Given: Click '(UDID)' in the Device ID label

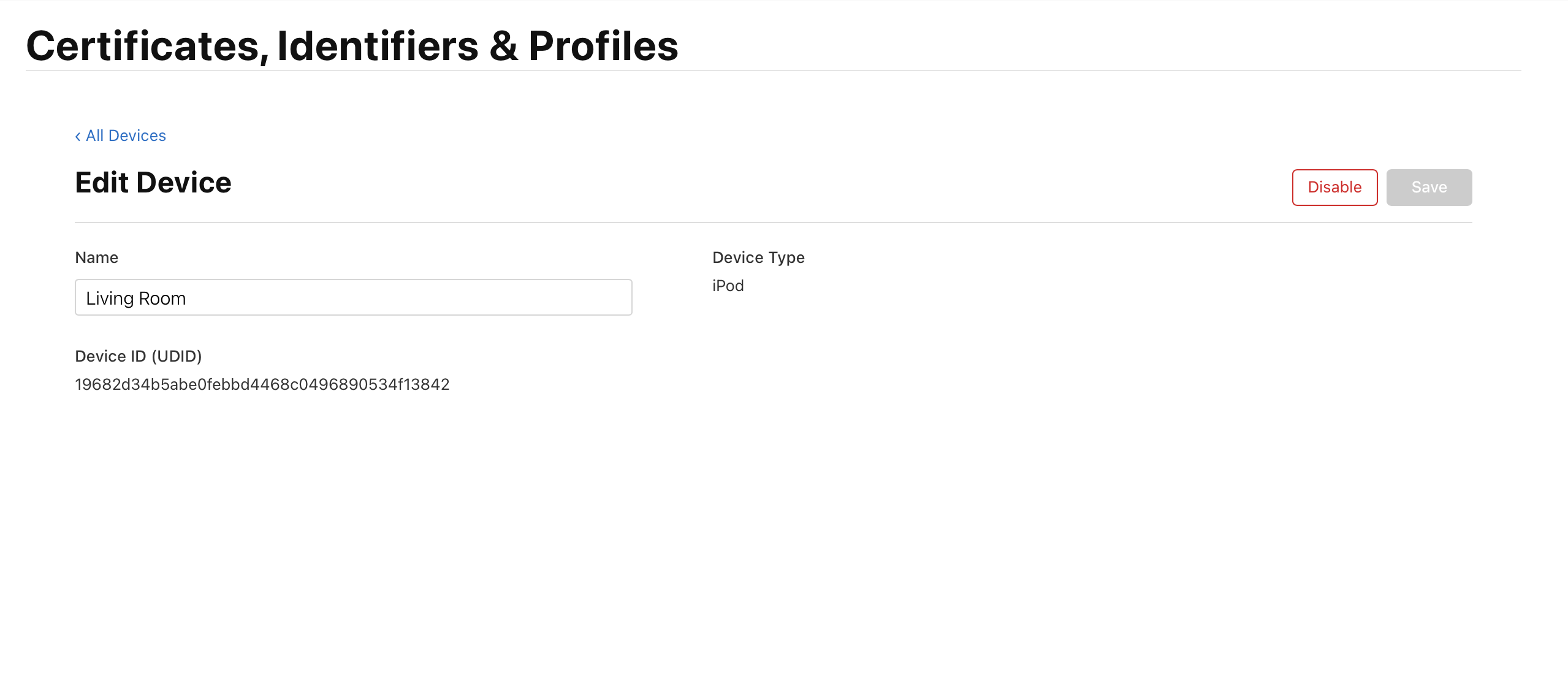Looking at the screenshot, I should (x=177, y=356).
